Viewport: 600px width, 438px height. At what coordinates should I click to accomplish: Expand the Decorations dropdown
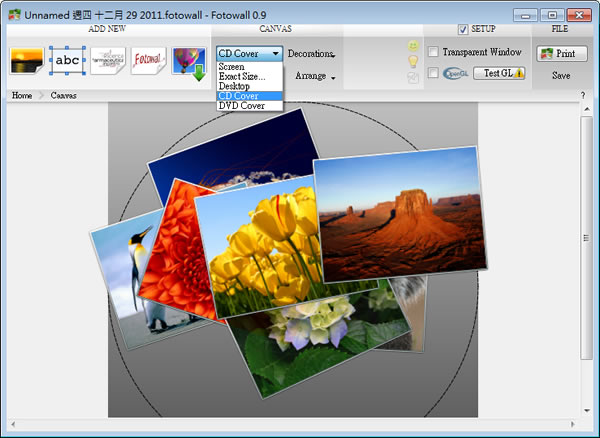pyautogui.click(x=311, y=54)
